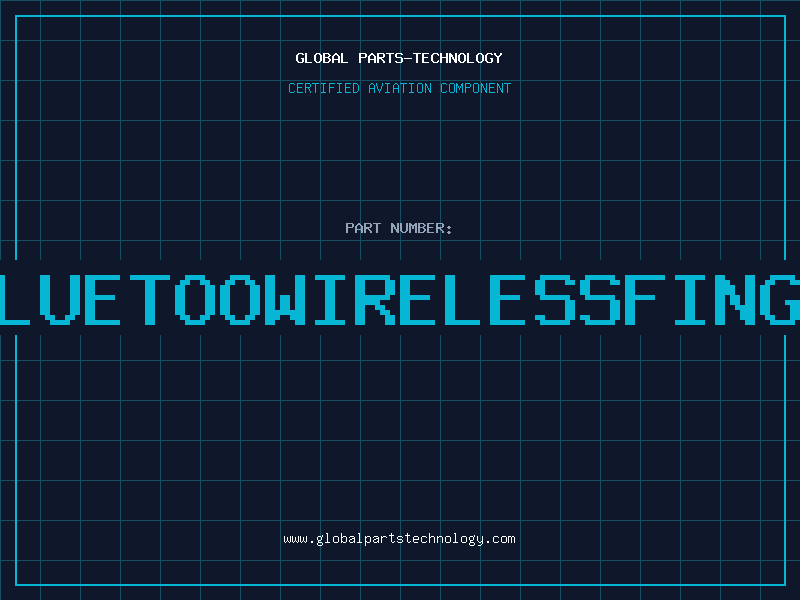Click the GLOBAL PARTS-TECHNOLOGY heading
800x600 pixels.
pyautogui.click(x=399, y=58)
